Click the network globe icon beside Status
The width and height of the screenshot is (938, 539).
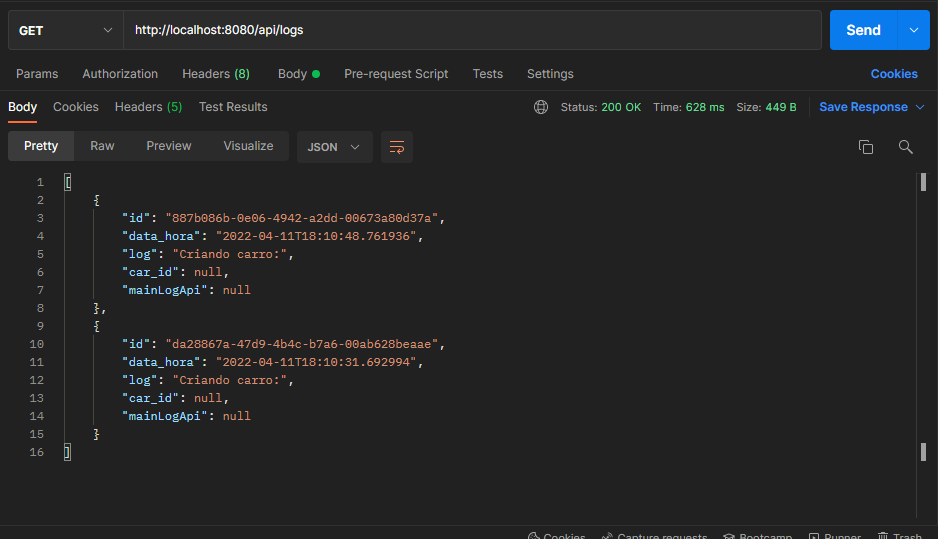click(541, 107)
